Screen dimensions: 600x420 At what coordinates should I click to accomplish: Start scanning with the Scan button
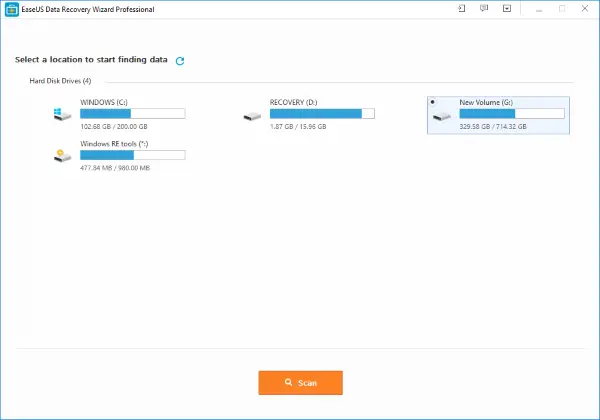(x=300, y=383)
